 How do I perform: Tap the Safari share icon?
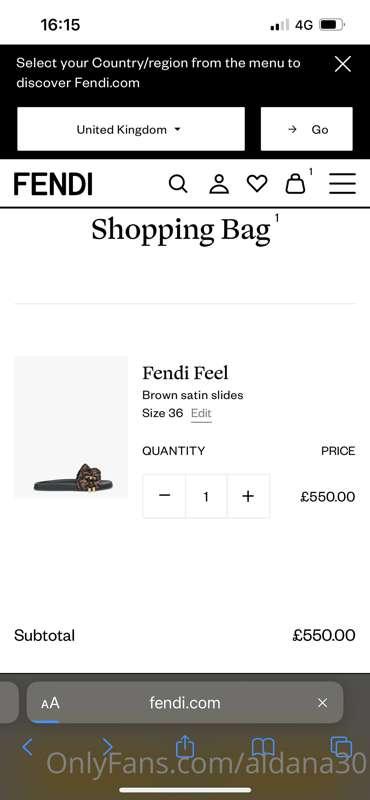(185, 747)
